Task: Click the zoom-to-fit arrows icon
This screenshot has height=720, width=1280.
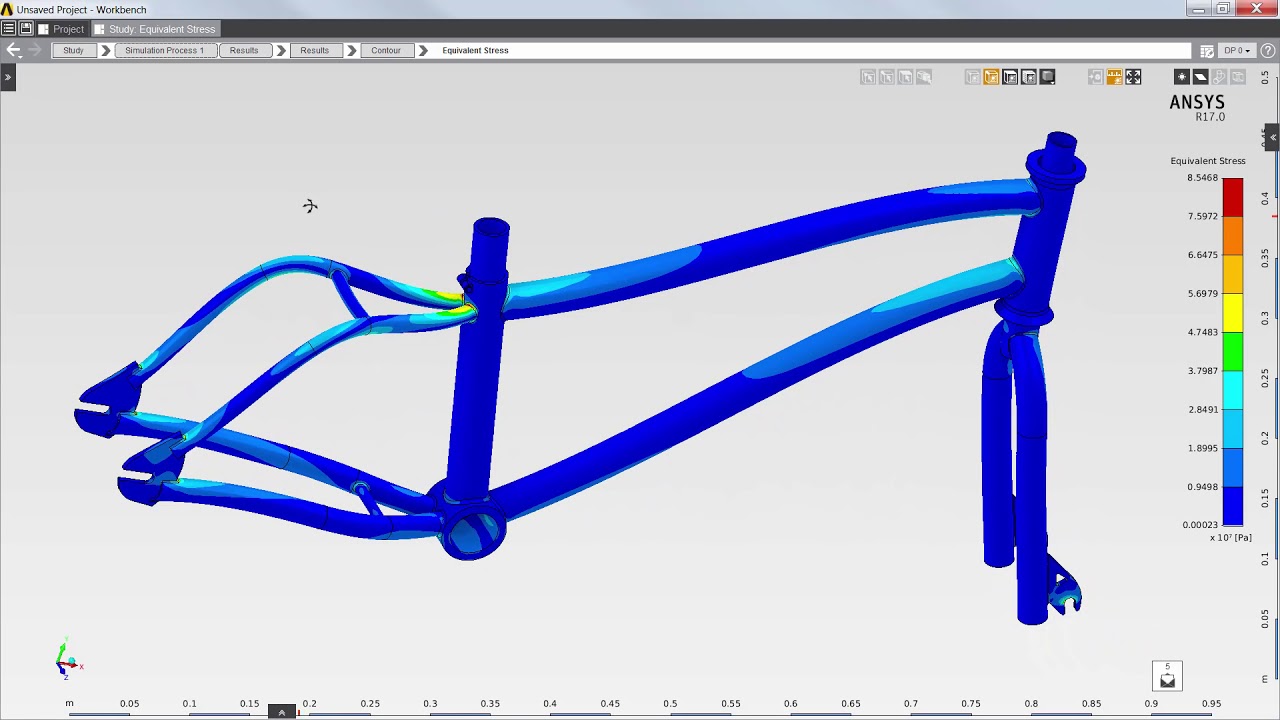Action: click(1133, 77)
